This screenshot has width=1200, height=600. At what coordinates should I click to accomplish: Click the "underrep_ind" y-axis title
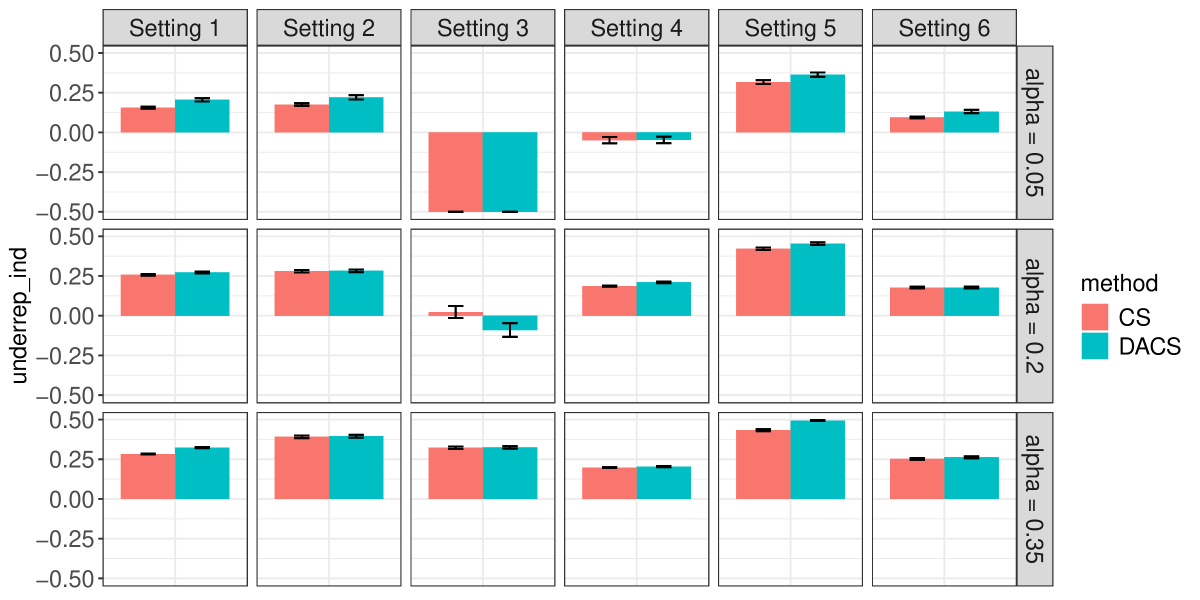(x=20, y=316)
